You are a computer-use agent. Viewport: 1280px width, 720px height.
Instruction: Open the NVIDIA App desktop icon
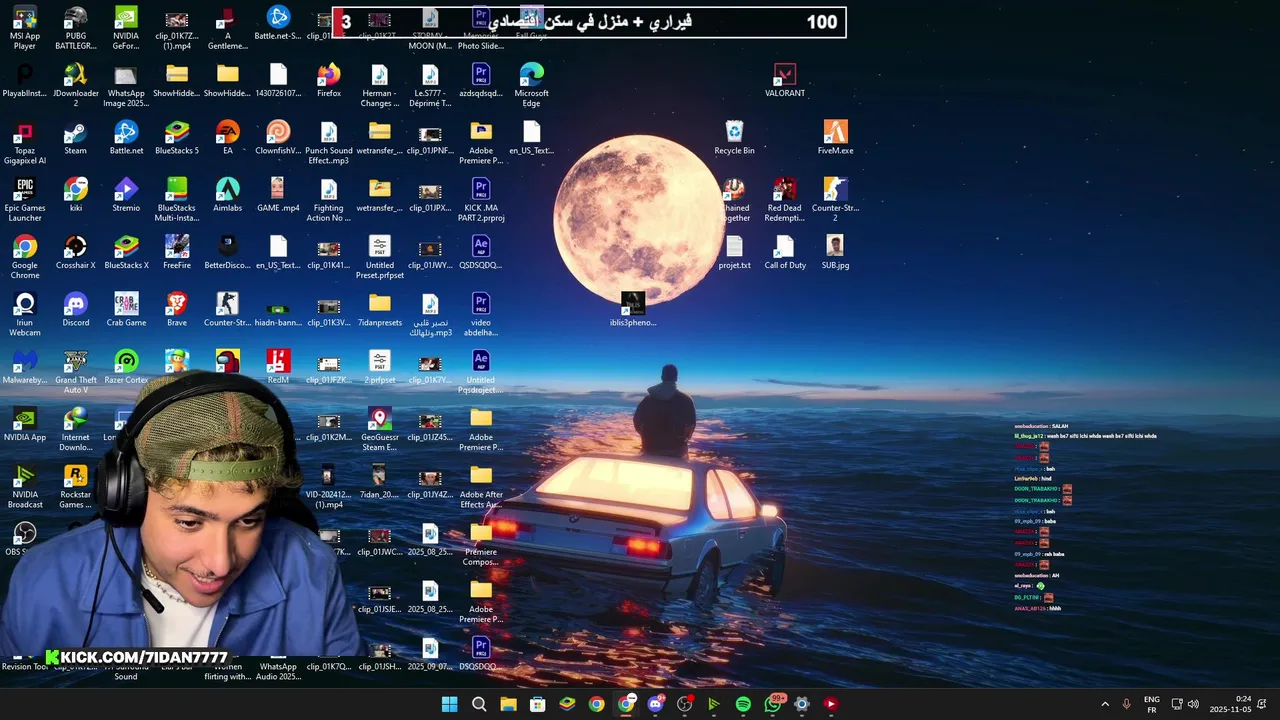point(25,424)
